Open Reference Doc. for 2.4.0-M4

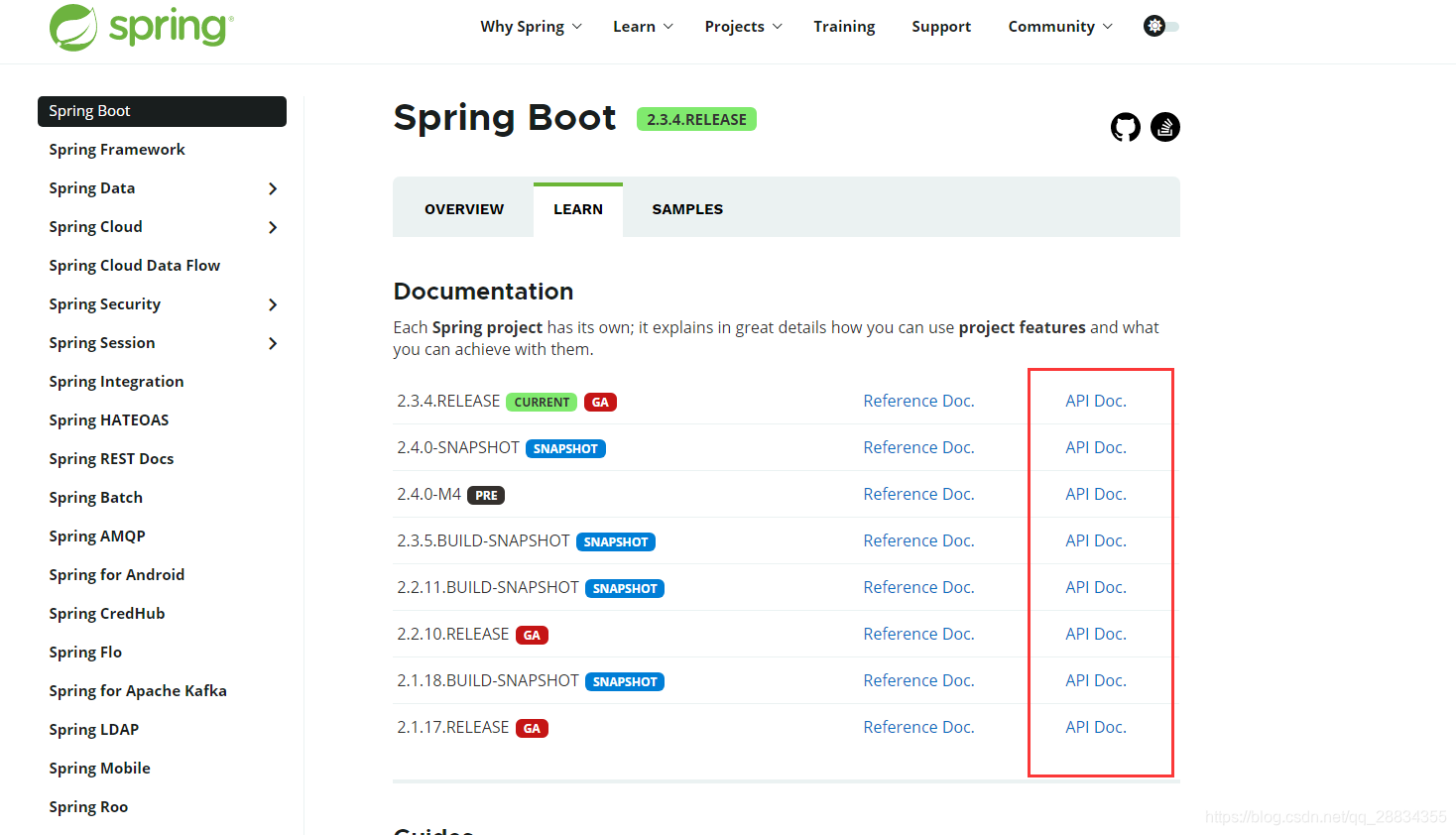click(x=918, y=494)
